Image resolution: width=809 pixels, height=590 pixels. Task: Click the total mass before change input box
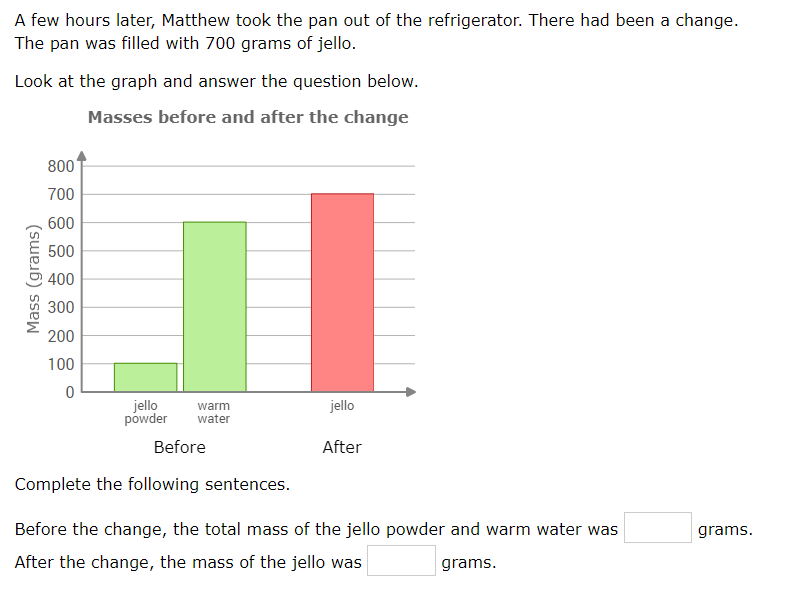[657, 528]
